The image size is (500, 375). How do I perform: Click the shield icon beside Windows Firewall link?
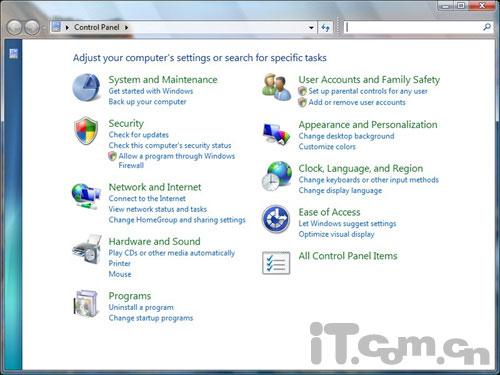pyautogui.click(x=113, y=156)
